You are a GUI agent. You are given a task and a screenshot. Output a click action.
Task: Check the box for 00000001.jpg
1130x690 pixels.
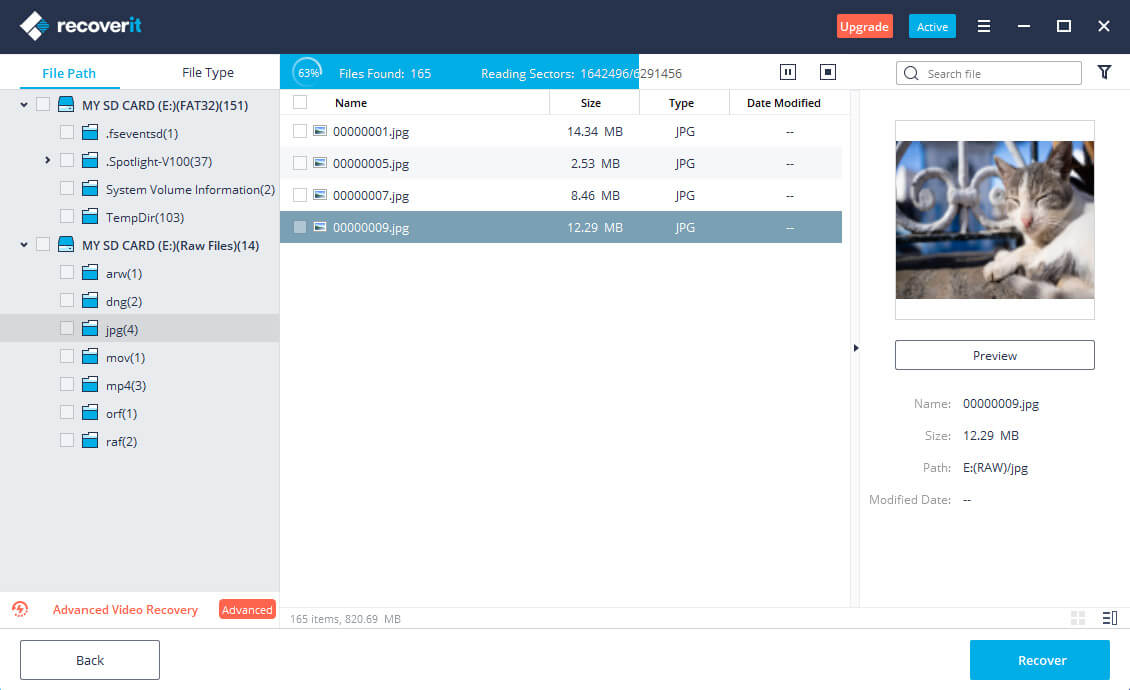coord(300,131)
